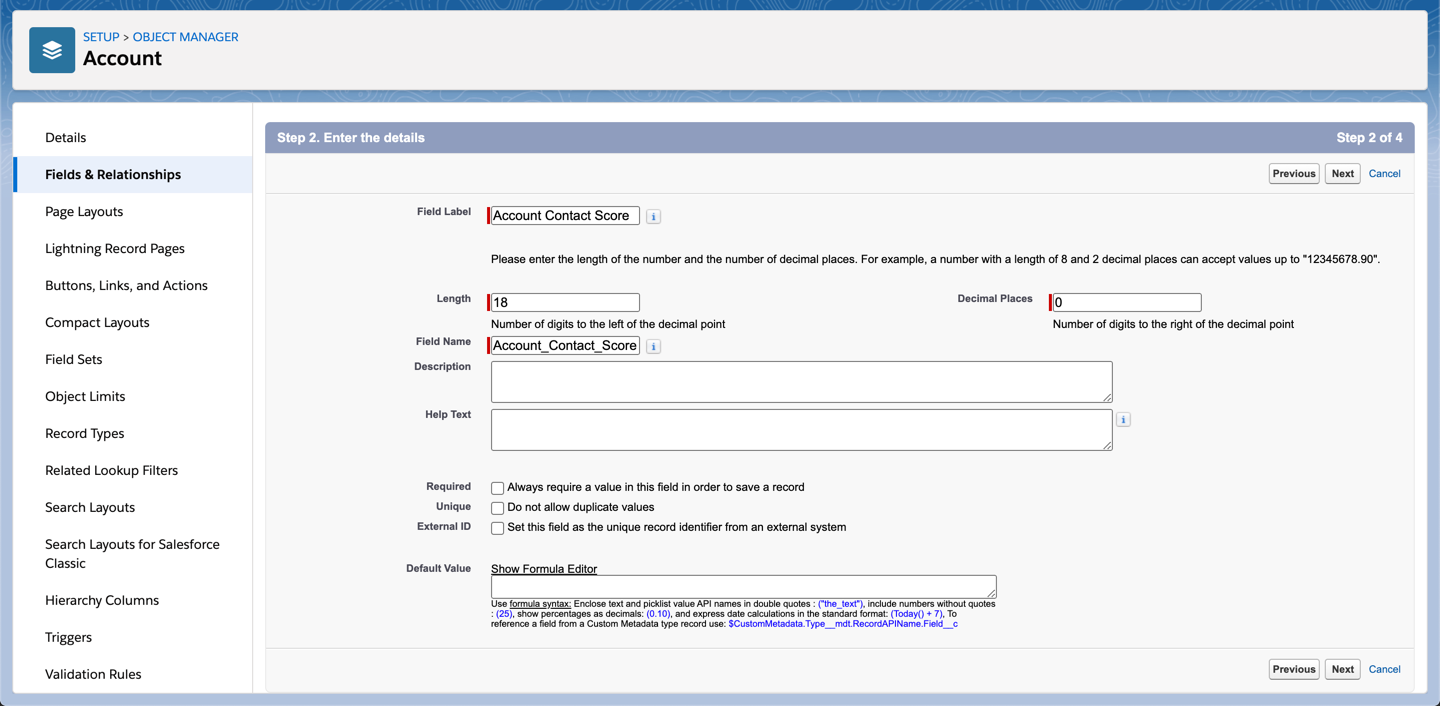Click info icon beside Field Name input

pos(653,346)
